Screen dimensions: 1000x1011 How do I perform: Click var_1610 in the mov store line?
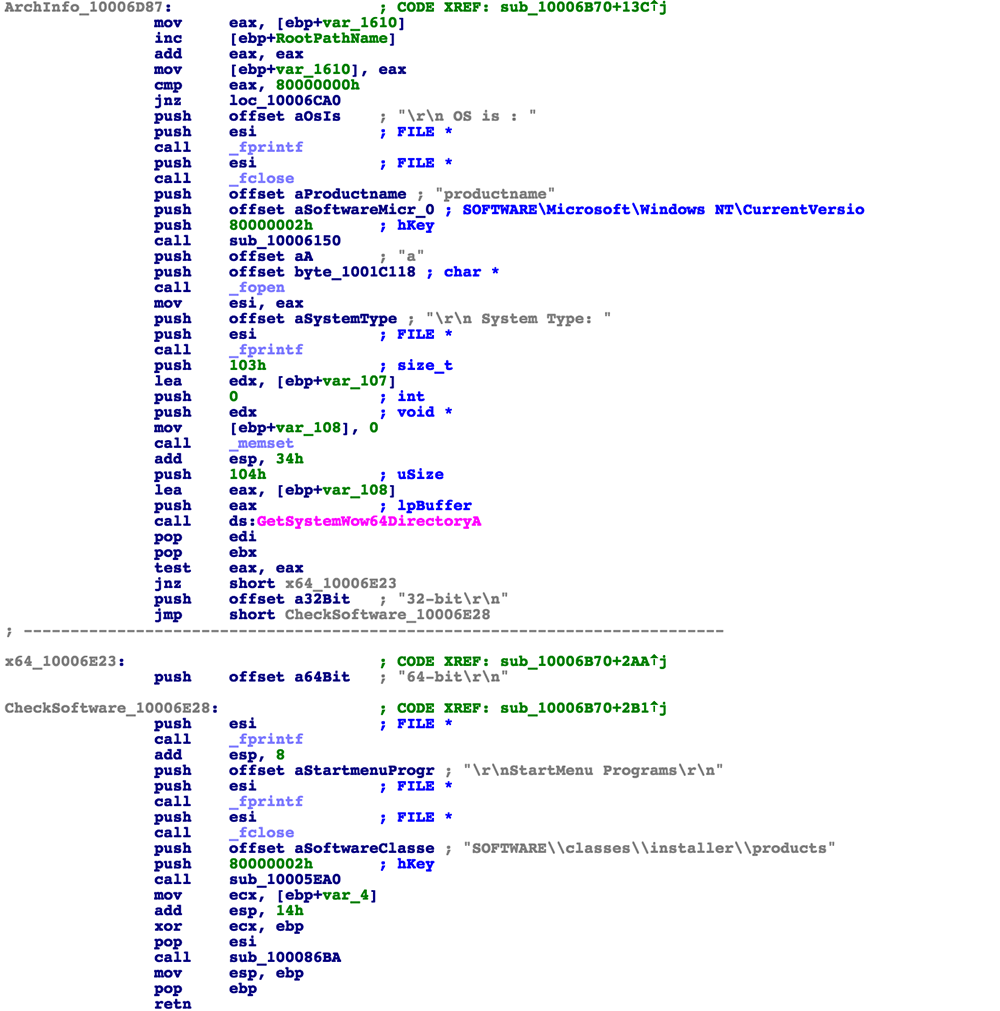click(313, 70)
